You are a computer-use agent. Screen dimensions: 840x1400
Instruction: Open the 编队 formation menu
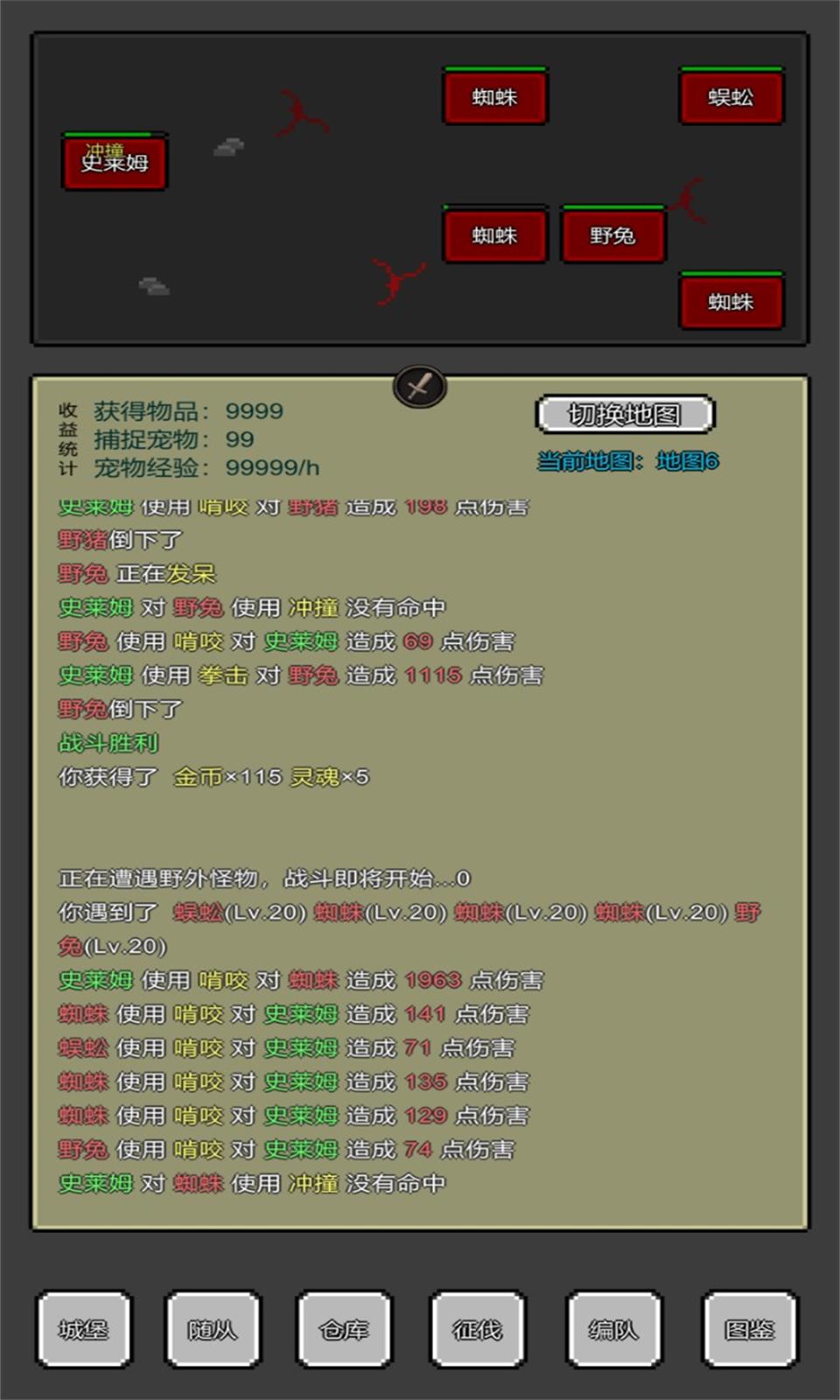(613, 1329)
